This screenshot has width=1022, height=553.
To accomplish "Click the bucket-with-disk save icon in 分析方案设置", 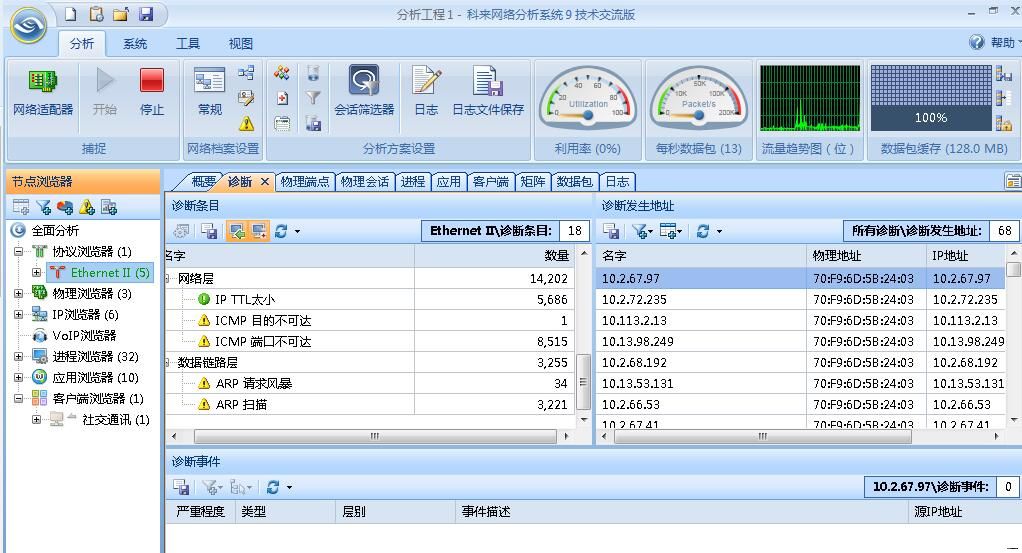I will 314,123.
